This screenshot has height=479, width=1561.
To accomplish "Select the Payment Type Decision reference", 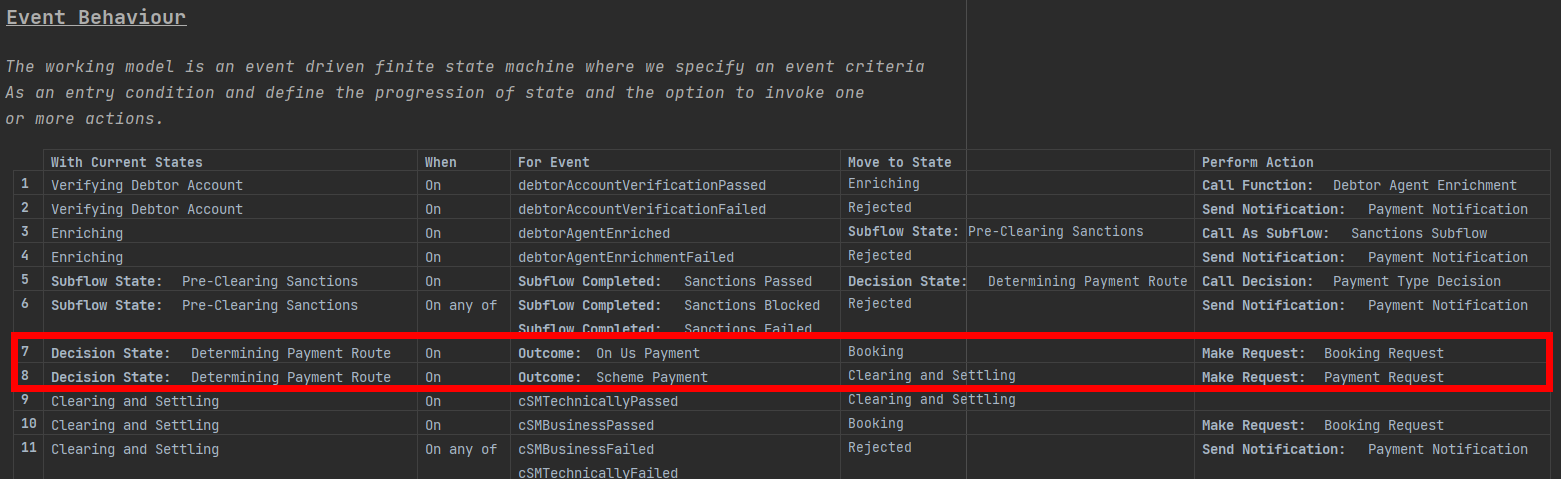I will point(1416,281).
